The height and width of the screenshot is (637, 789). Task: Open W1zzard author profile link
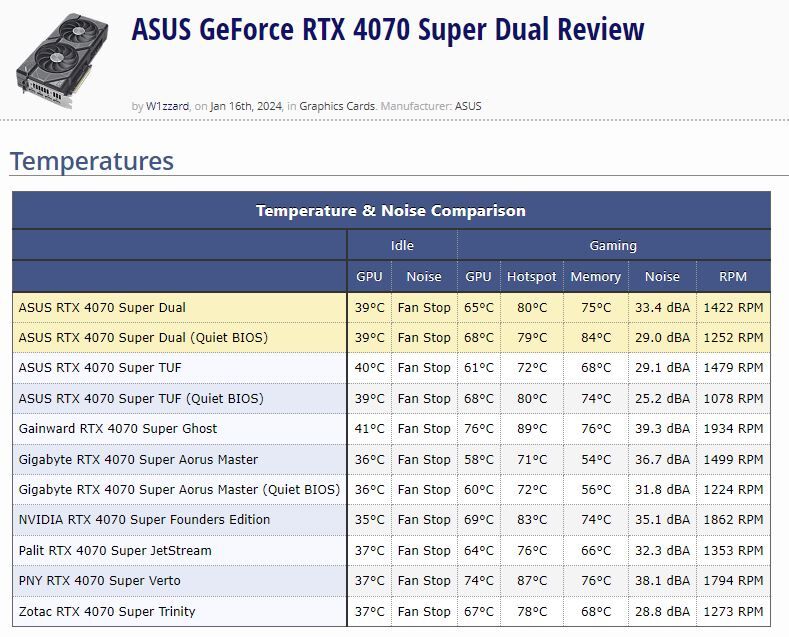168,106
